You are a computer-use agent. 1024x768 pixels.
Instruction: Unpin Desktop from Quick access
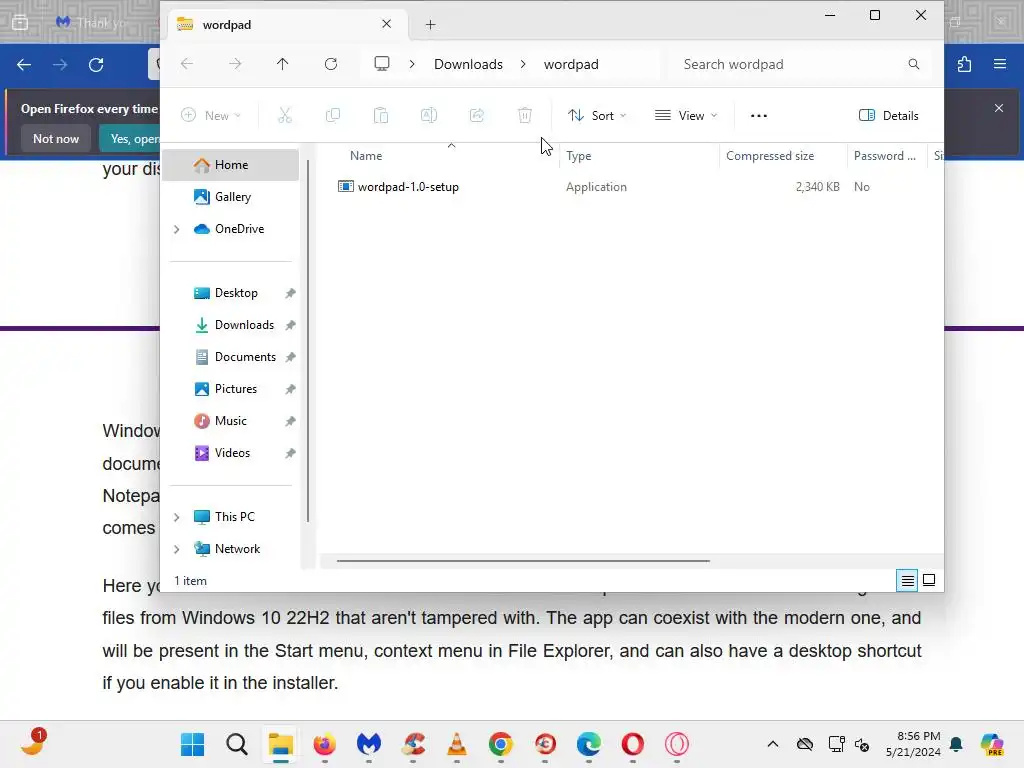pyautogui.click(x=291, y=293)
